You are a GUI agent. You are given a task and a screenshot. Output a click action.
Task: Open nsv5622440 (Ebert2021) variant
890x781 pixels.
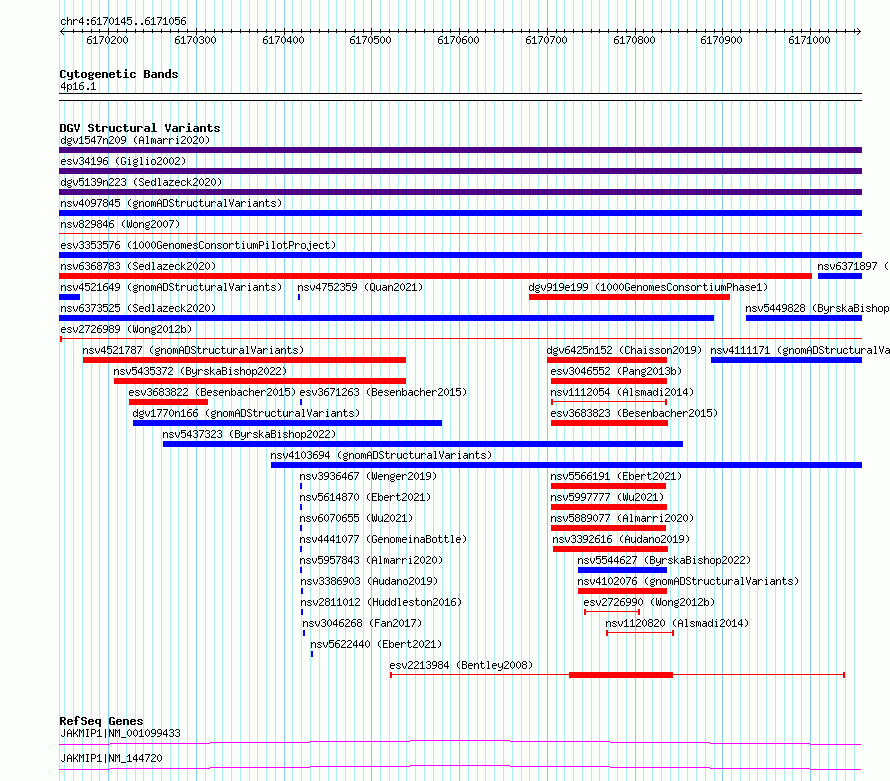click(376, 644)
